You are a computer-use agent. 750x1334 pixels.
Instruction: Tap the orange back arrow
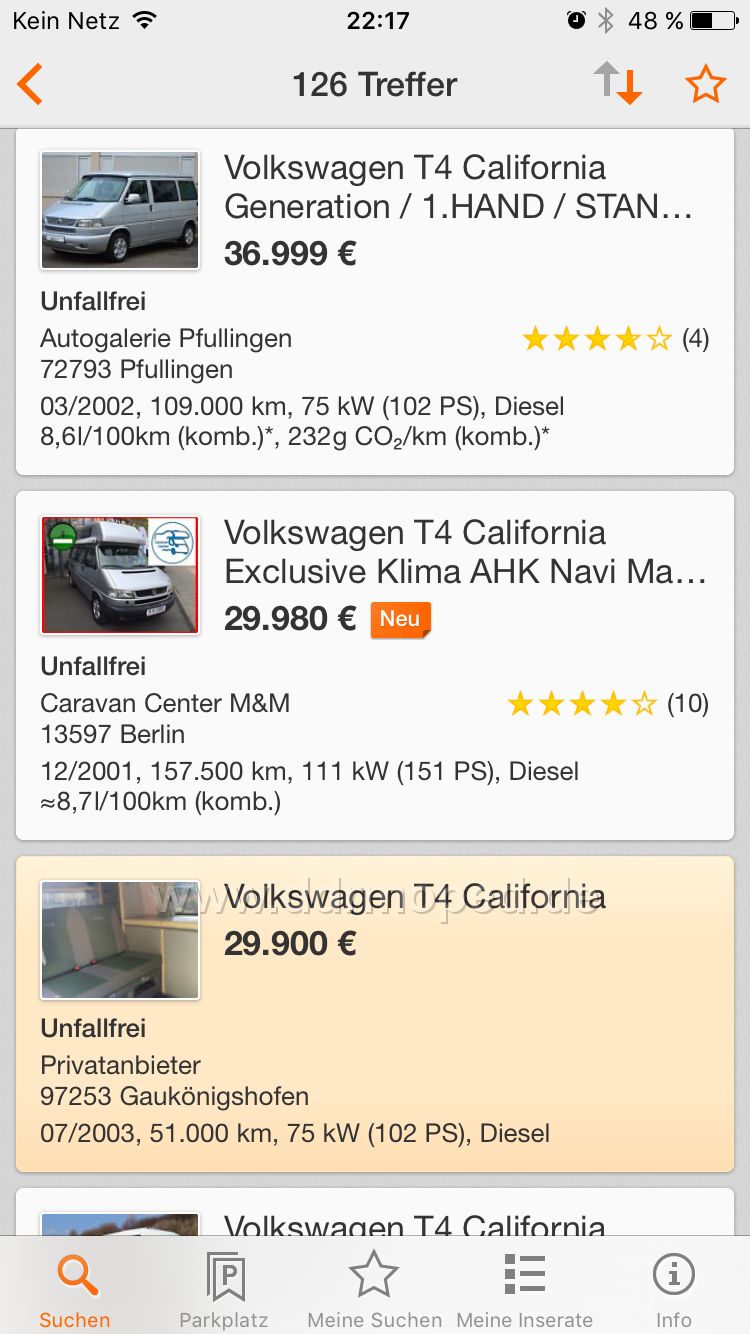30,85
